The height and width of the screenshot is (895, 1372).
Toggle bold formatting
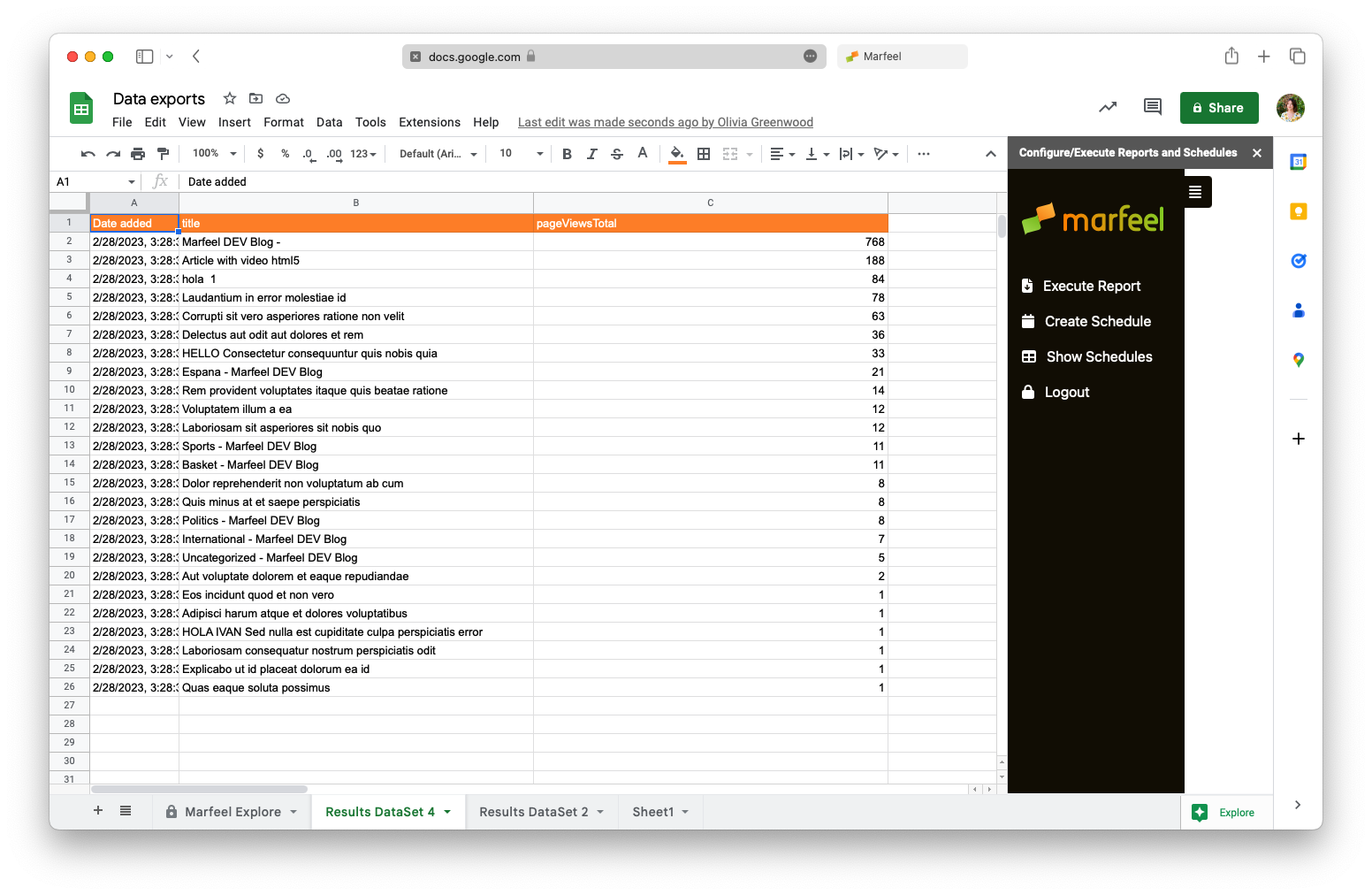pos(567,153)
